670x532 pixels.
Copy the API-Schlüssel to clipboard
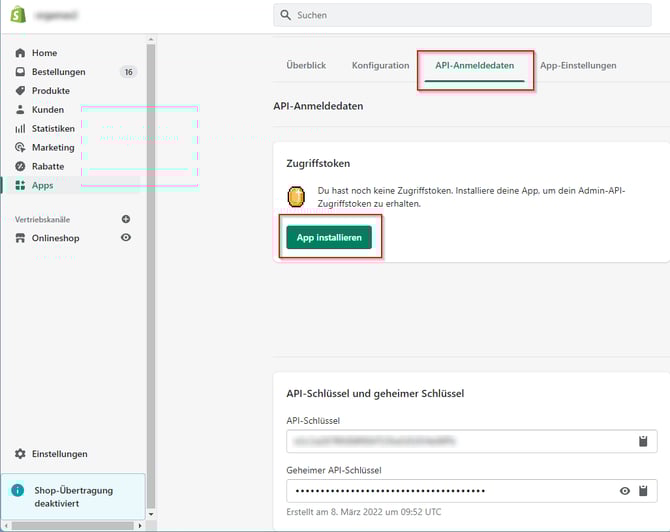click(x=644, y=441)
